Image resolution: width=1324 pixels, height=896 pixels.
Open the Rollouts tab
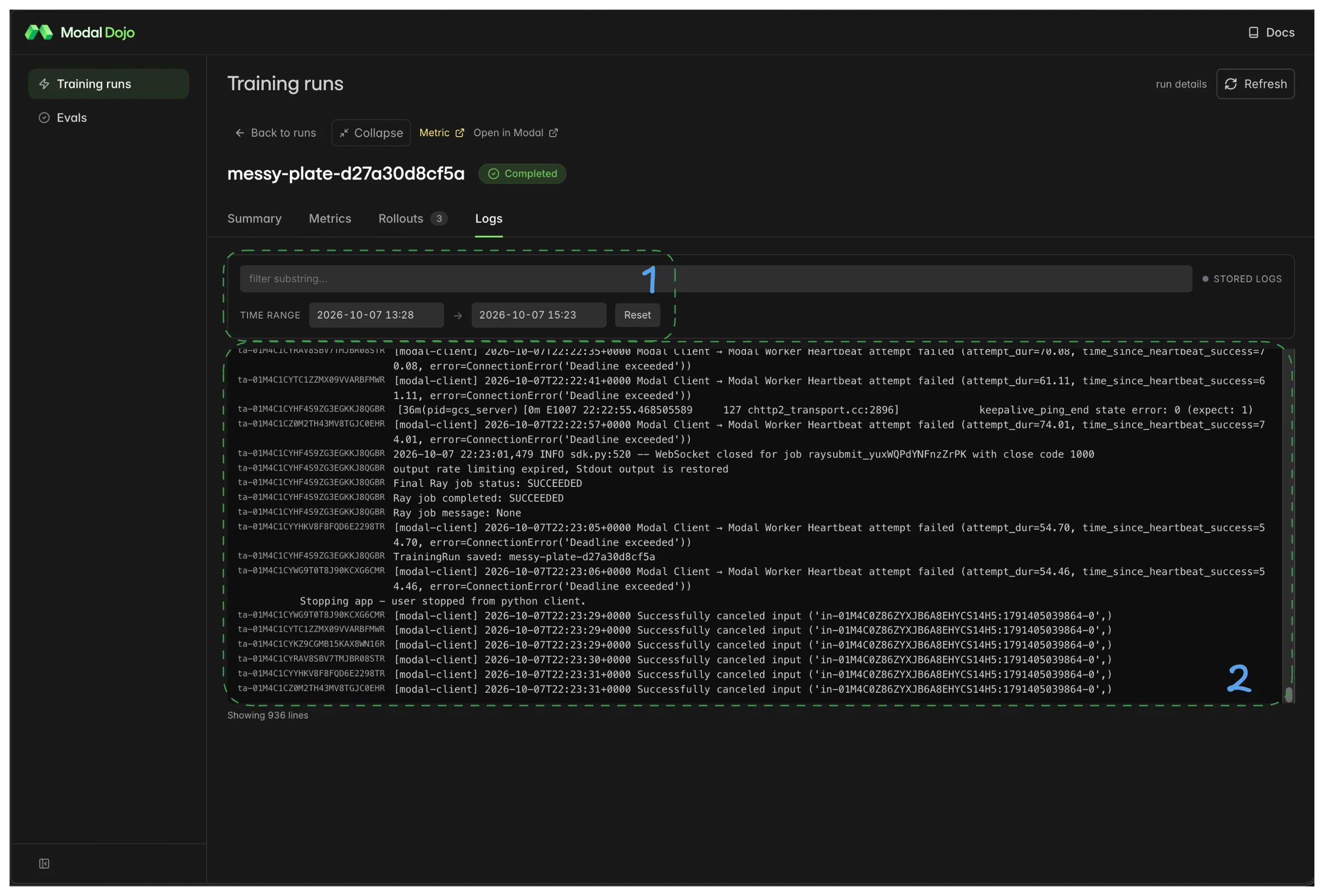[x=413, y=219]
